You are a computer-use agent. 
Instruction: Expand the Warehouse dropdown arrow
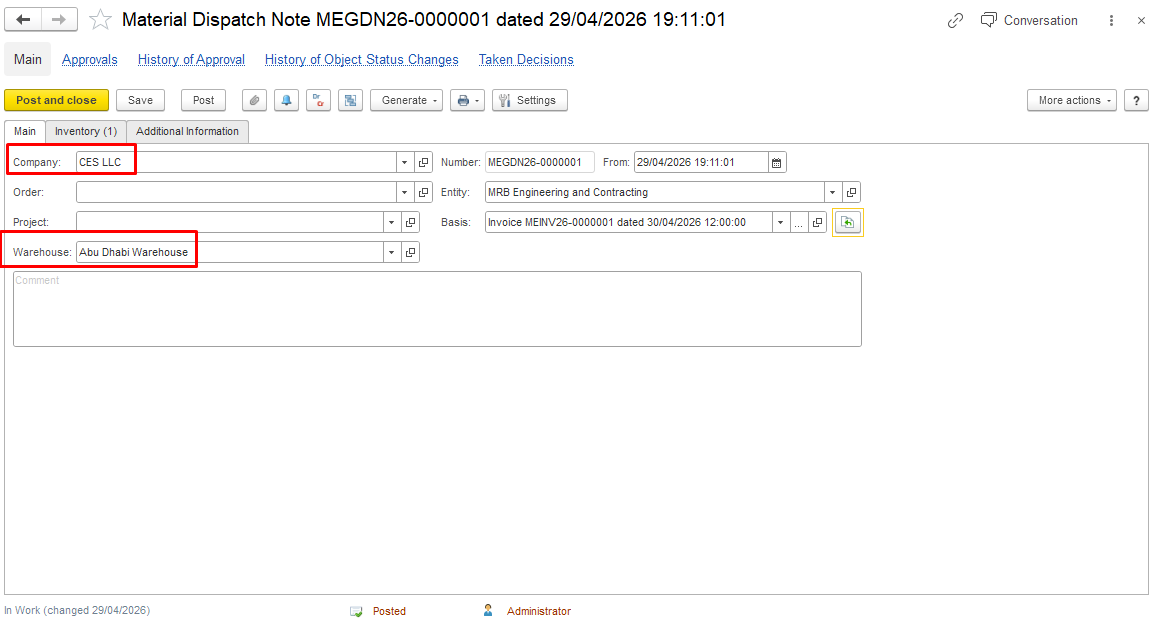[x=391, y=253]
